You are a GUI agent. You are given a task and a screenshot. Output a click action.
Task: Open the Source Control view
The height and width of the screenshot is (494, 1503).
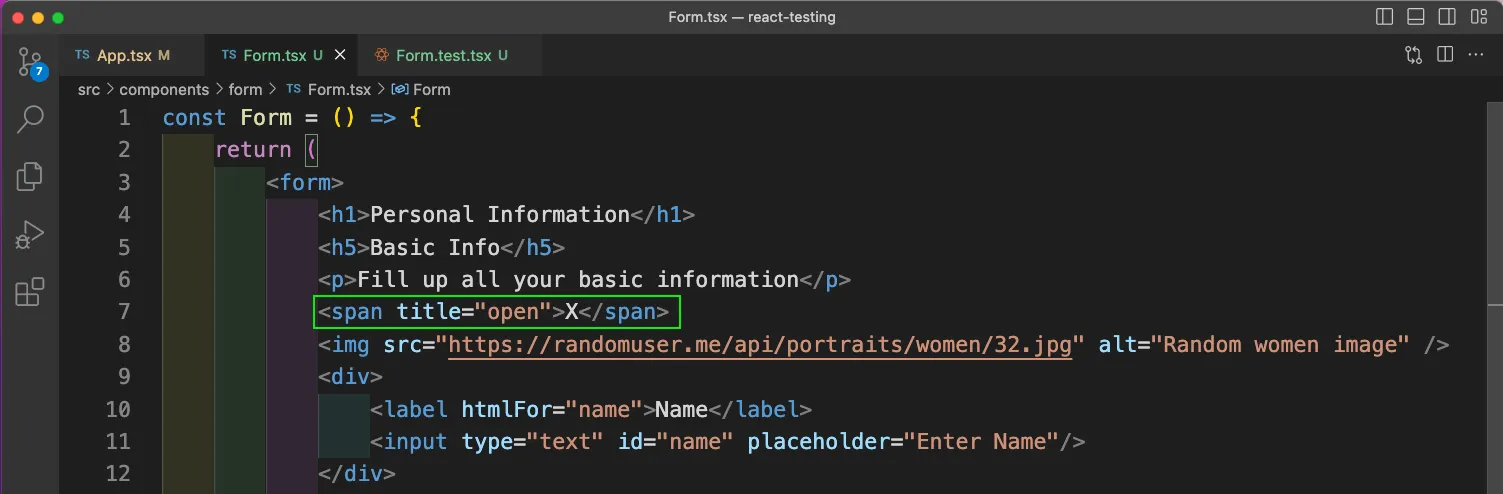click(30, 62)
